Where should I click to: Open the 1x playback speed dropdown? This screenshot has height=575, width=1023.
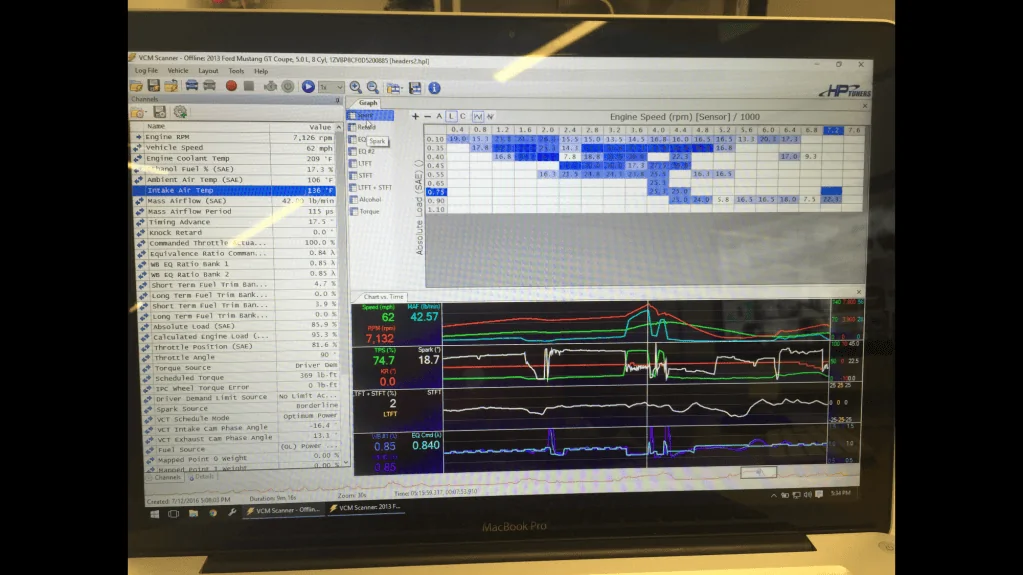pyautogui.click(x=331, y=87)
